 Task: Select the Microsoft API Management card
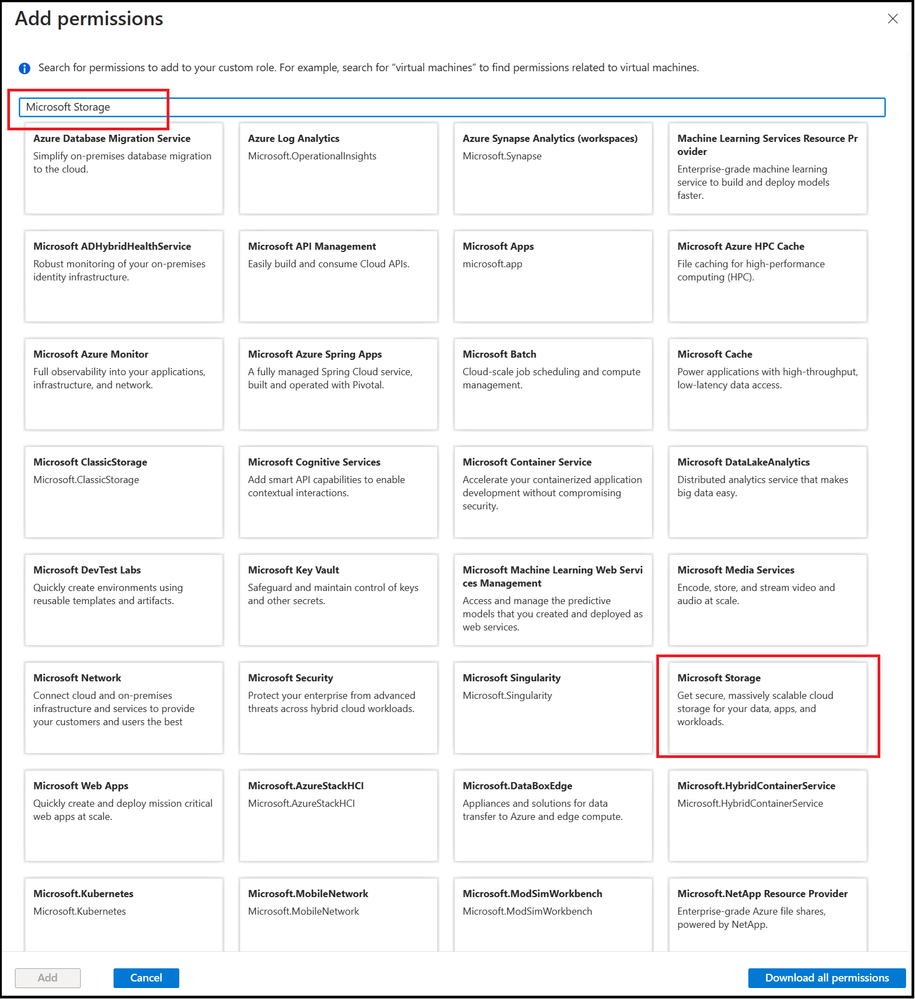[338, 277]
